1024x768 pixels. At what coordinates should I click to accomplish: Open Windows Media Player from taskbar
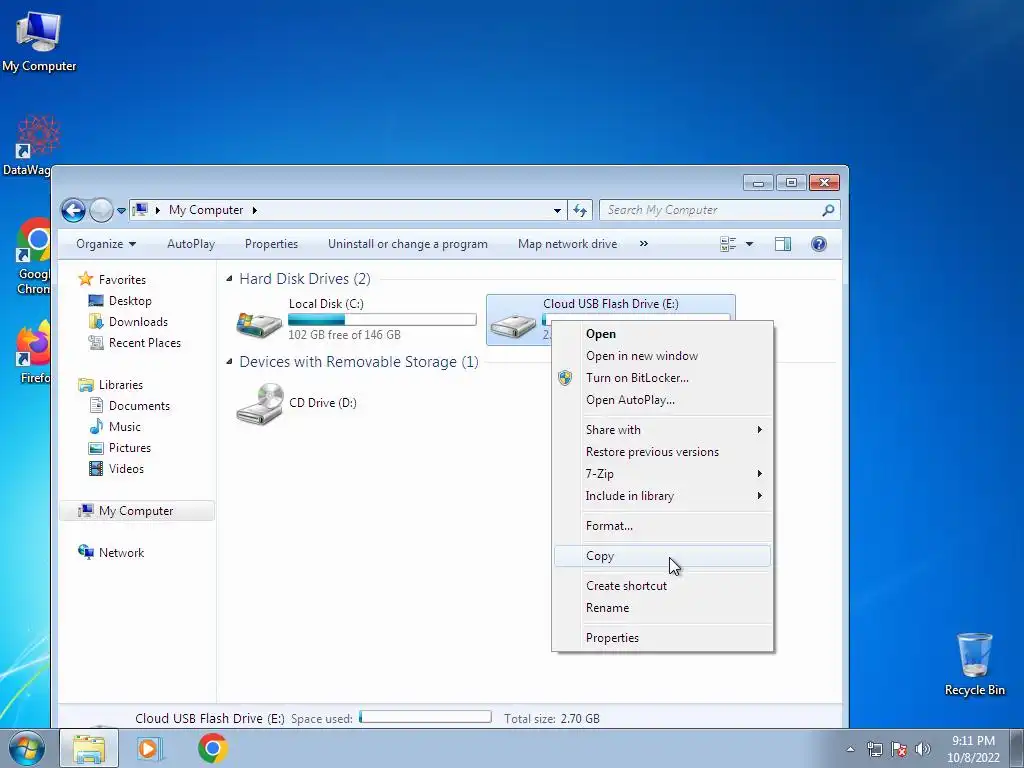[x=149, y=748]
